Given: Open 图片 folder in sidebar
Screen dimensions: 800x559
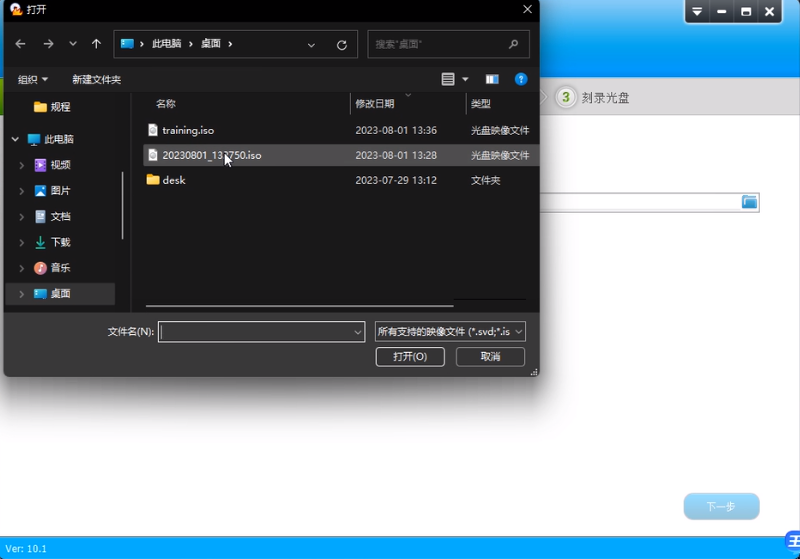Looking at the screenshot, I should pos(53,191).
